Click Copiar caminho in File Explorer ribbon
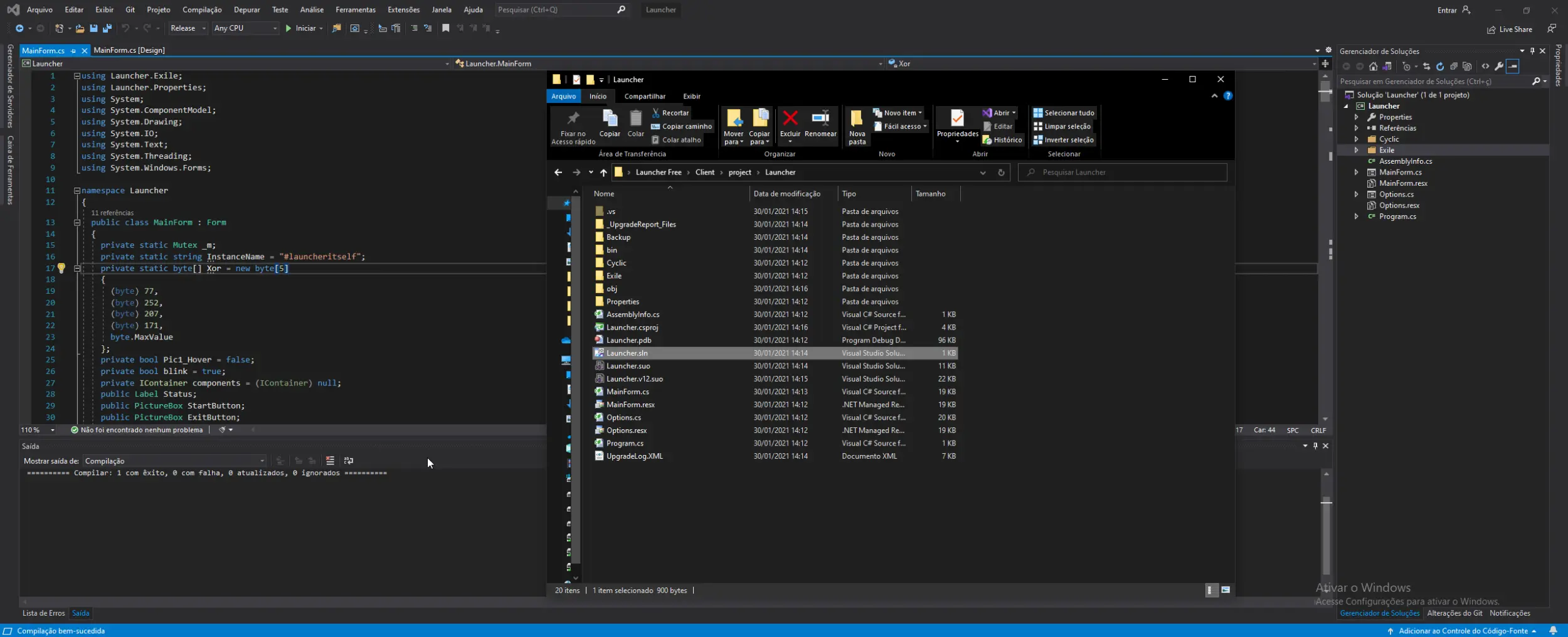The height and width of the screenshot is (637, 1568). pyautogui.click(x=681, y=126)
